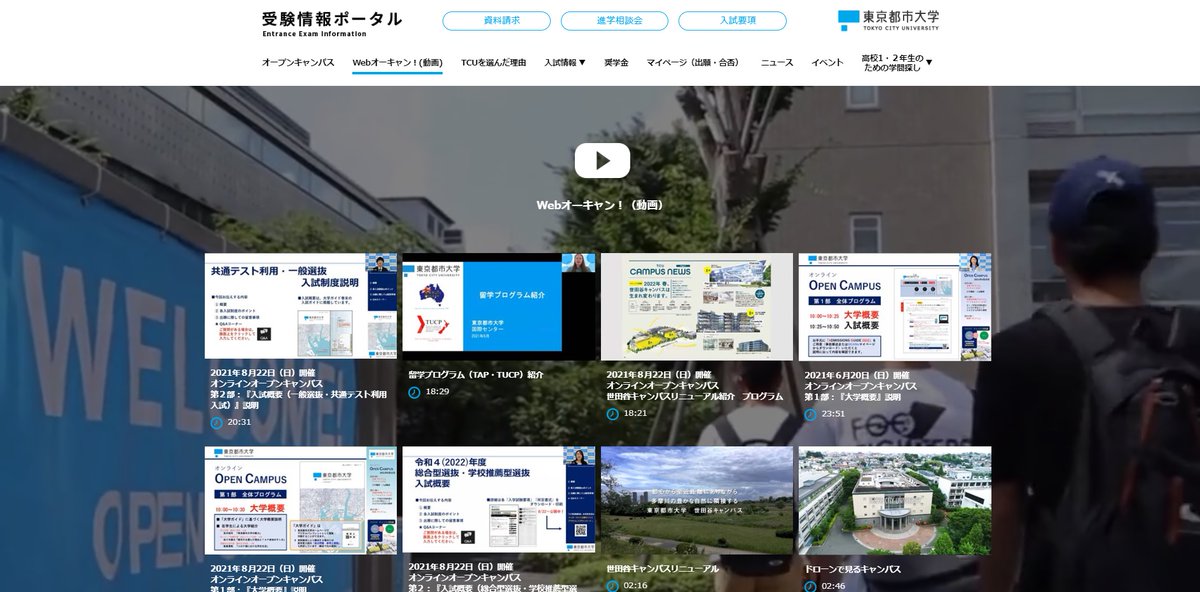Open the Tokyo City University logo link

tap(888, 21)
